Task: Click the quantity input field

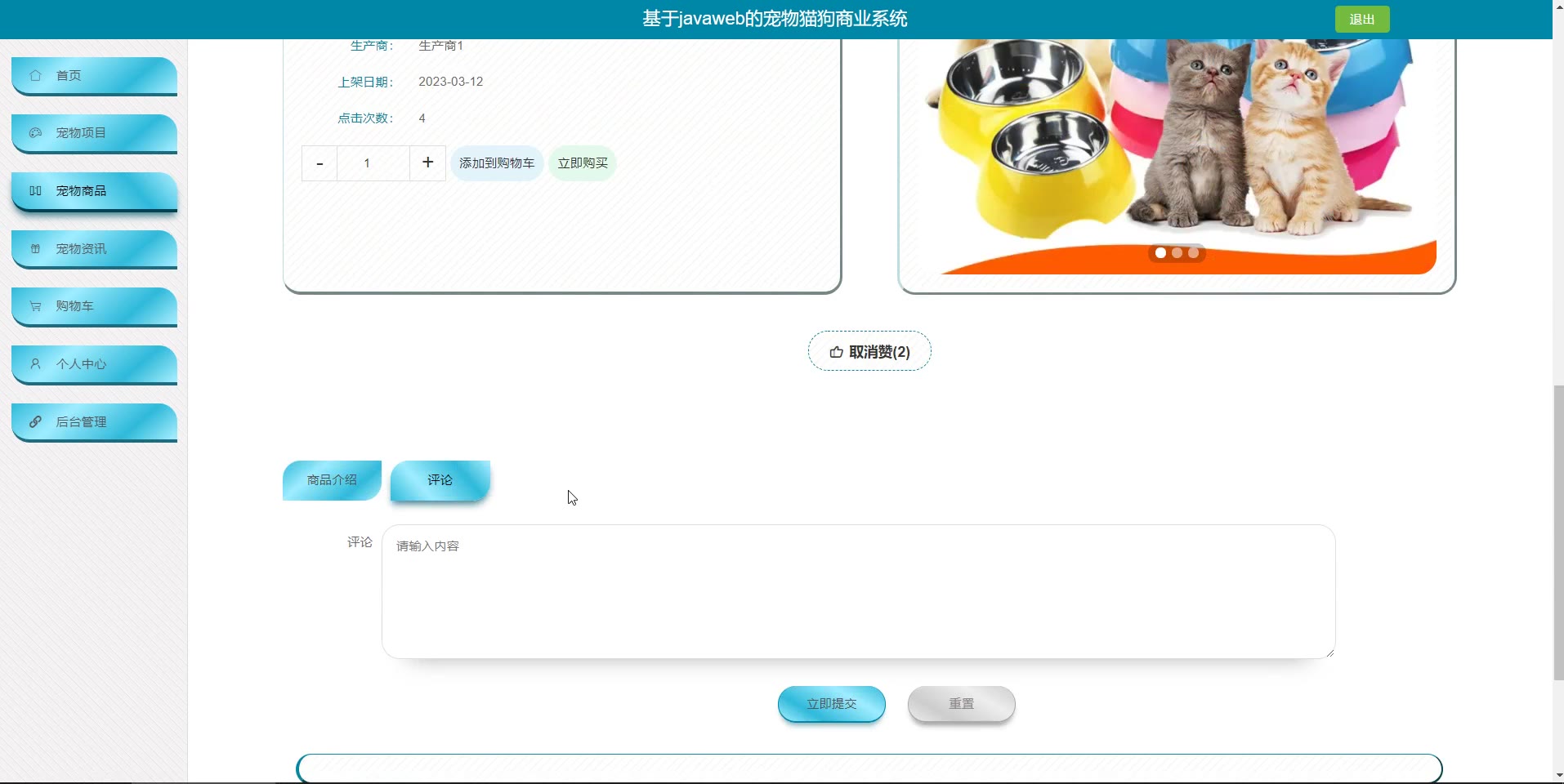Action: [373, 163]
